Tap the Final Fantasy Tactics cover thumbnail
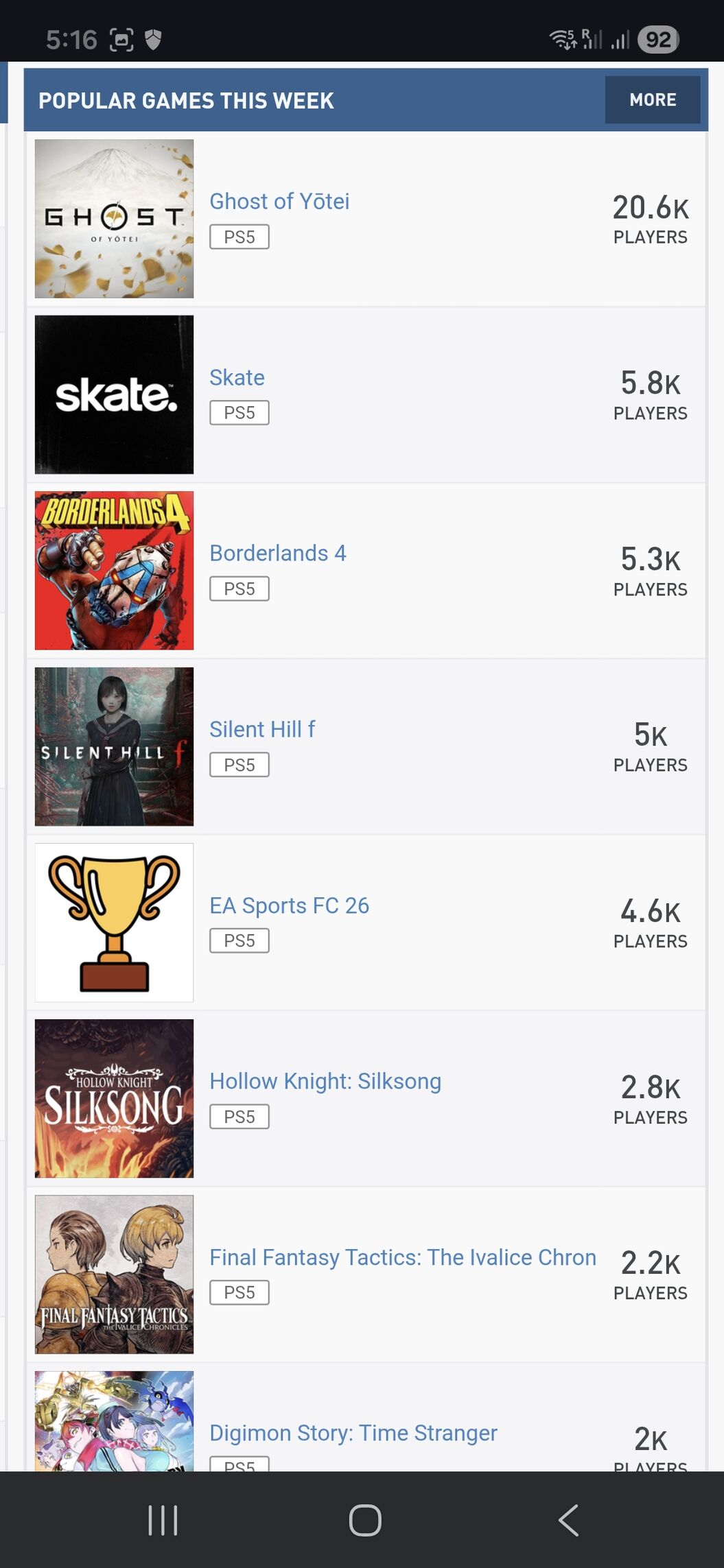The image size is (724, 1568). [x=114, y=1274]
